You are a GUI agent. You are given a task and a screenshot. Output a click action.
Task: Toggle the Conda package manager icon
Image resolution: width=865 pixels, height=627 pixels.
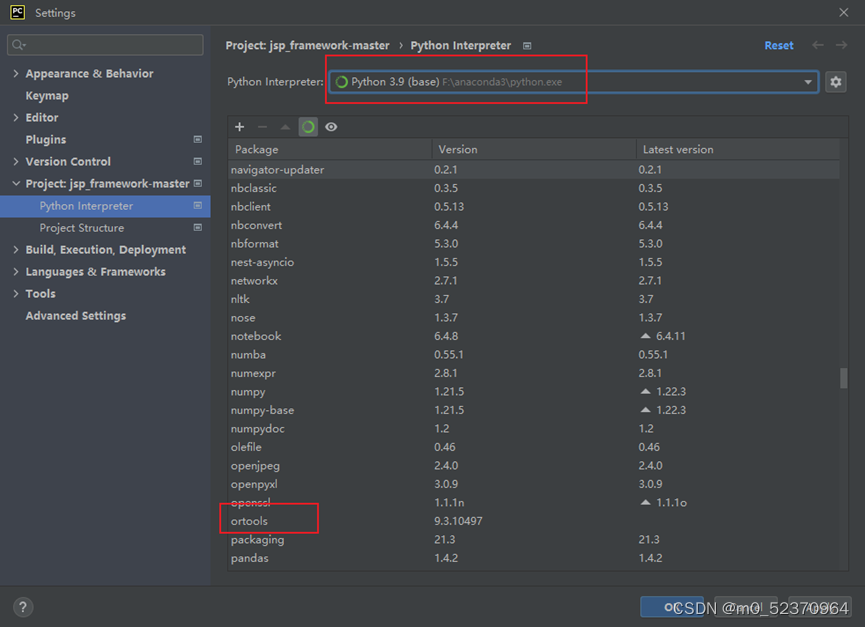point(308,127)
